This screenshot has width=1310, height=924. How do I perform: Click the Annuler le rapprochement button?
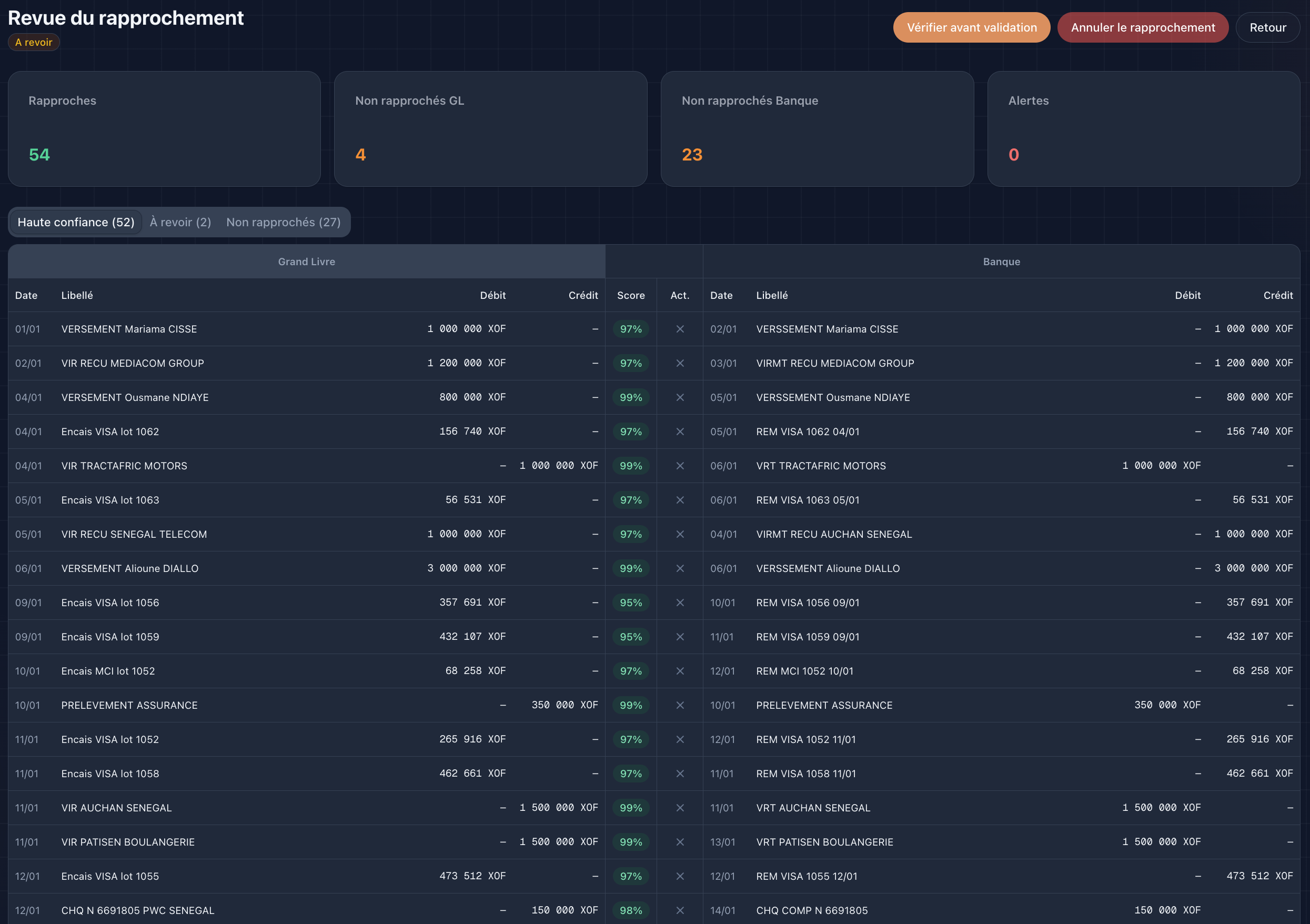pos(1143,27)
